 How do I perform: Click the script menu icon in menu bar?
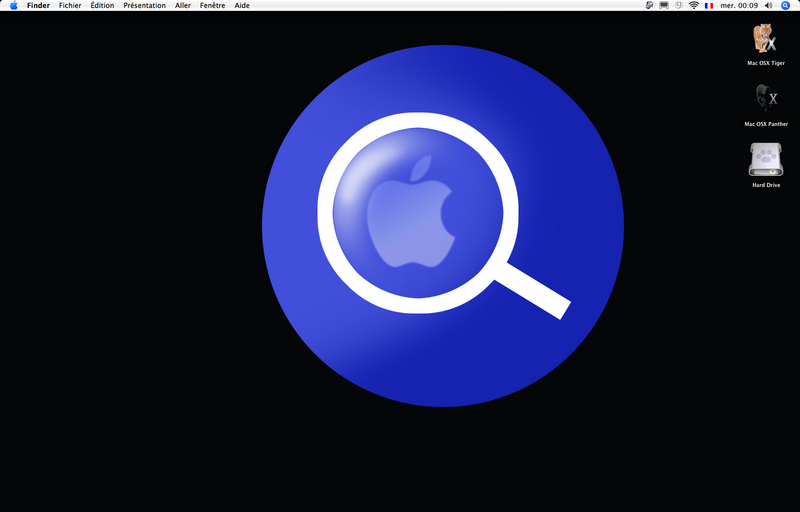[x=649, y=6]
